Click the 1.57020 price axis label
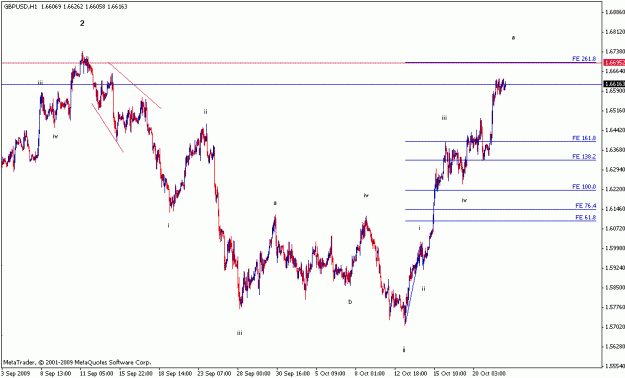 [615, 327]
